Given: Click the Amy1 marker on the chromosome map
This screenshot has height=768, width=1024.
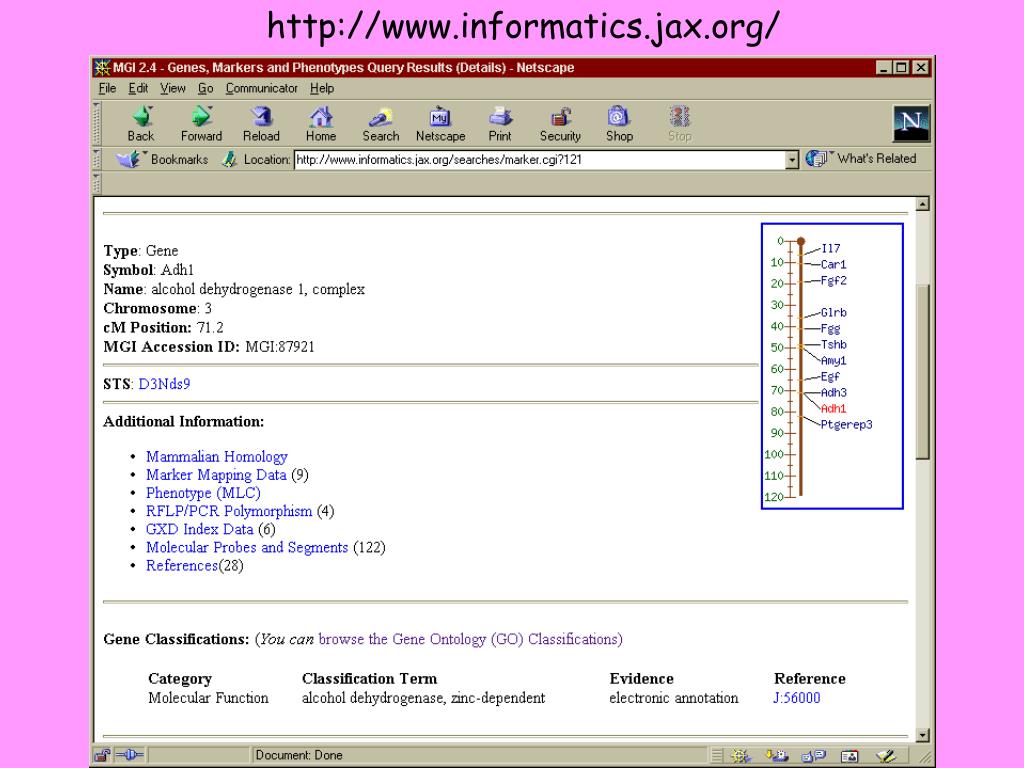Looking at the screenshot, I should [833, 360].
